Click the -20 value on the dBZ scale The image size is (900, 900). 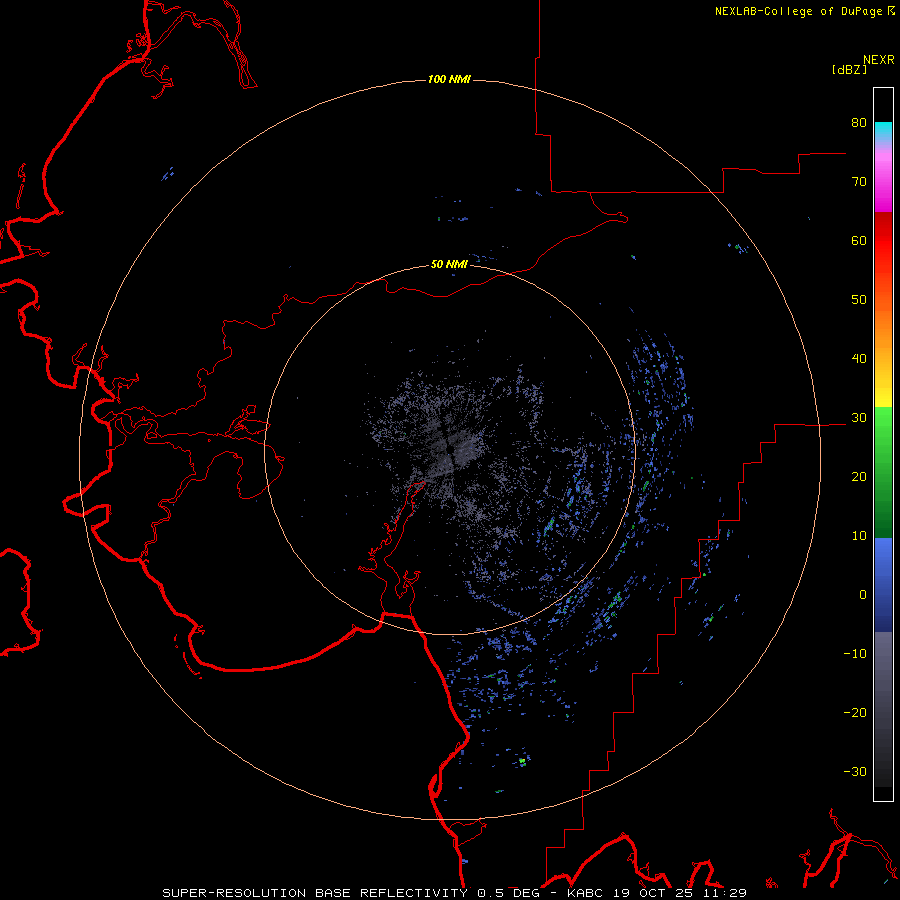(x=855, y=712)
